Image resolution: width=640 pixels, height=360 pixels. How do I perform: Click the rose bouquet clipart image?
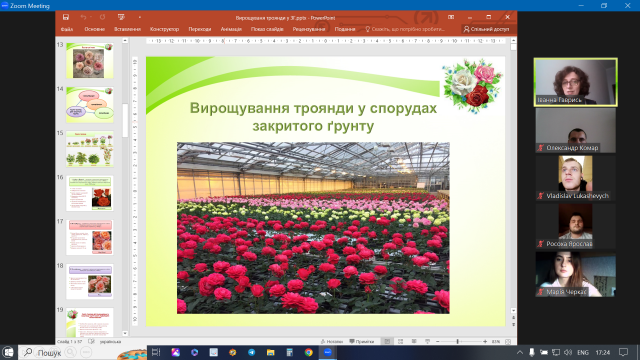coord(472,86)
